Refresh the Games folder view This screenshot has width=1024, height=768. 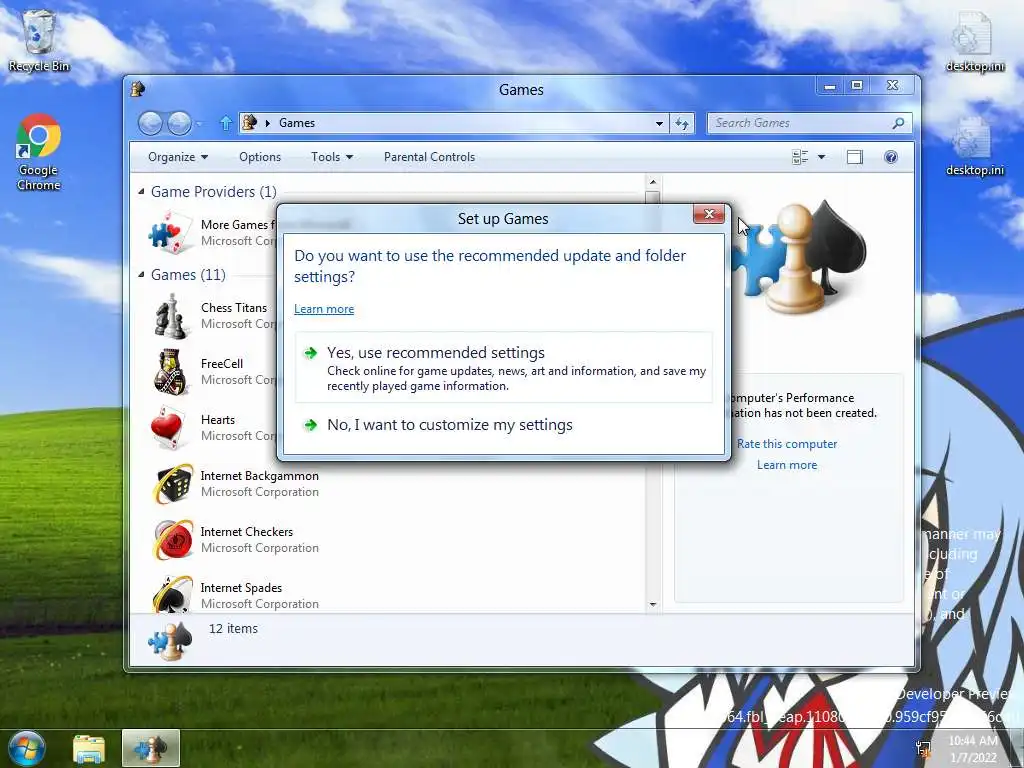coord(682,123)
